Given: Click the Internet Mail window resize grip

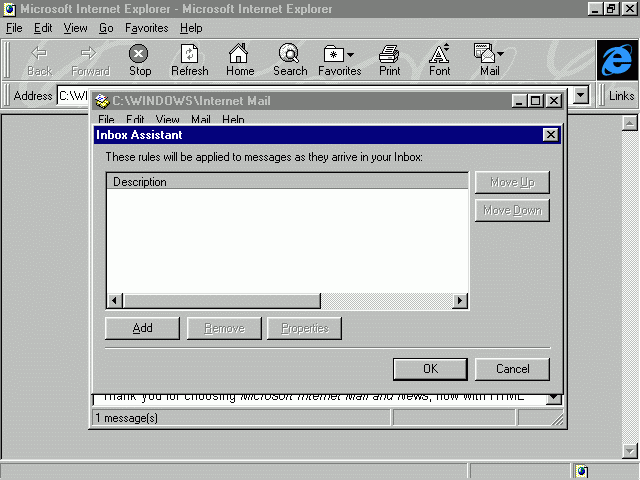Looking at the screenshot, I should pyautogui.click(x=557, y=419).
